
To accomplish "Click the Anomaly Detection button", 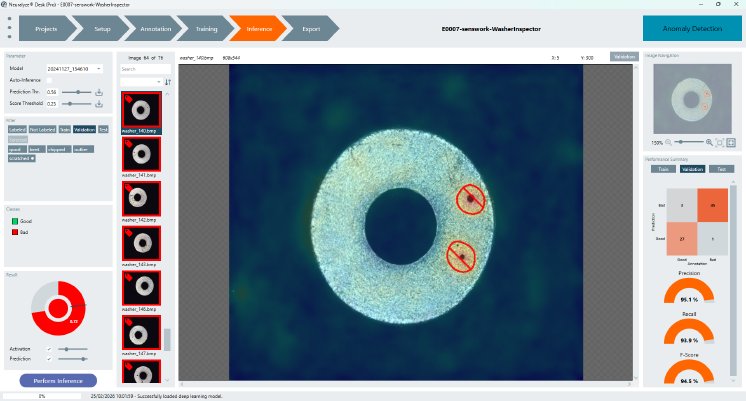I will (x=692, y=29).
